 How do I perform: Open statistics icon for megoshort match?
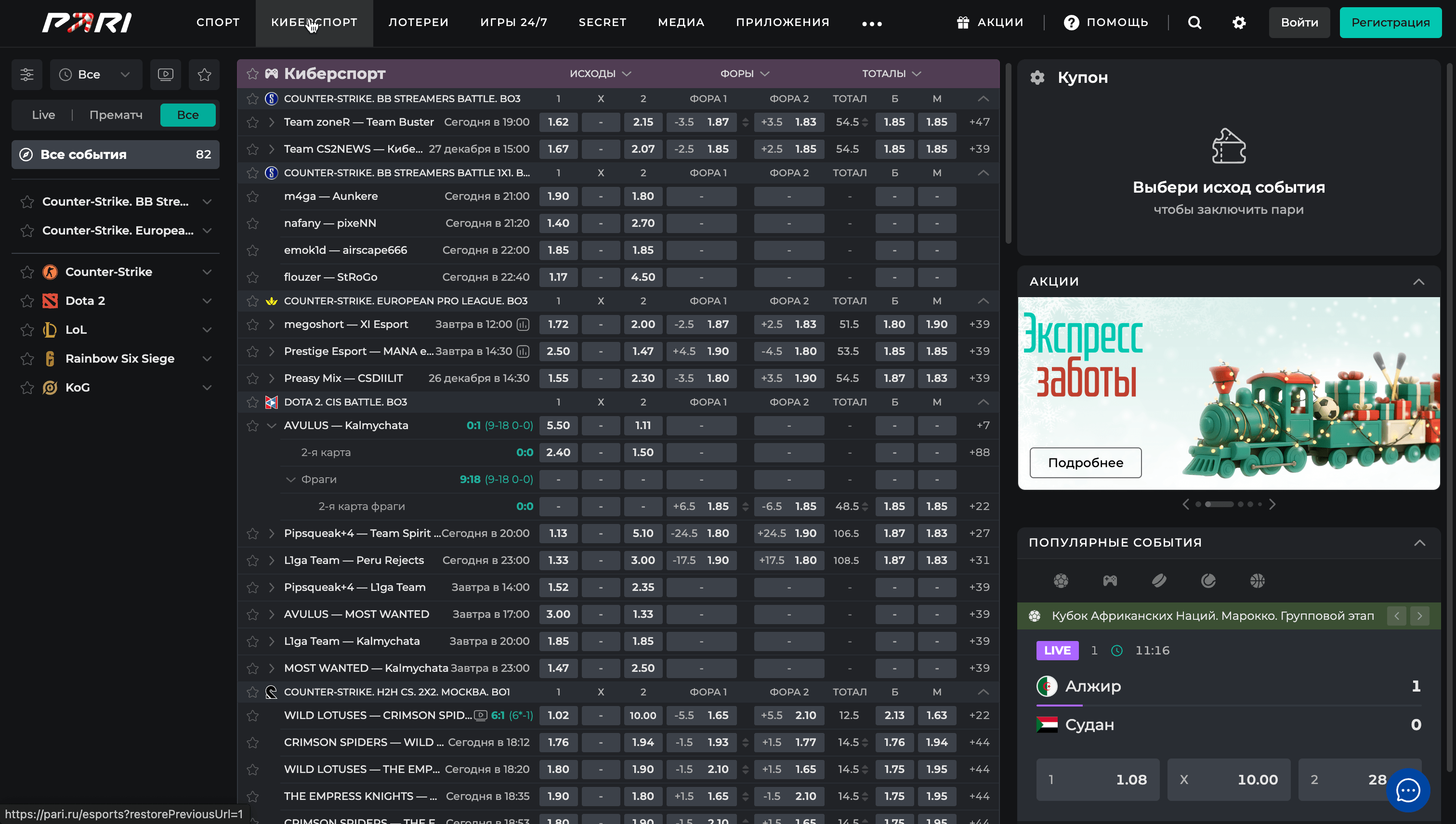pyautogui.click(x=524, y=324)
